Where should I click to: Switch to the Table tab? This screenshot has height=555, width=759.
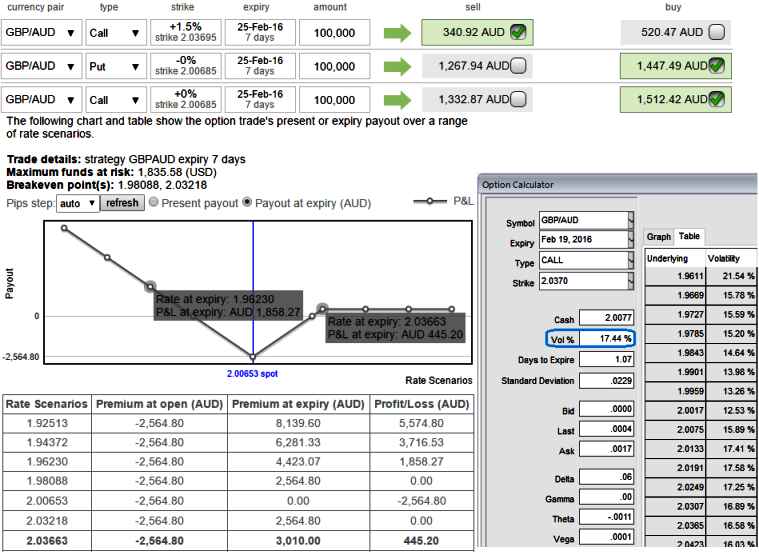(689, 236)
